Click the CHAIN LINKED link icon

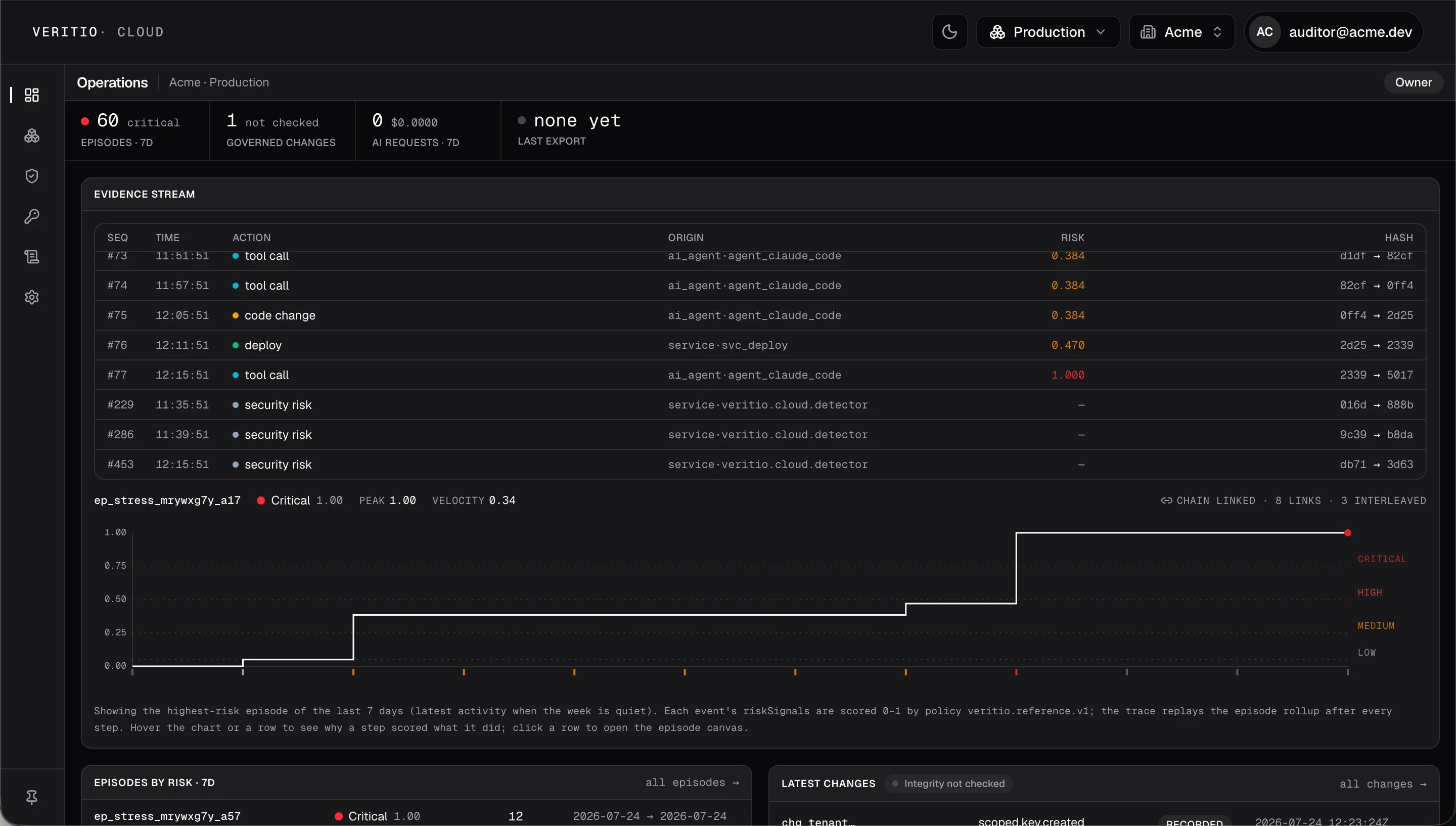1166,500
